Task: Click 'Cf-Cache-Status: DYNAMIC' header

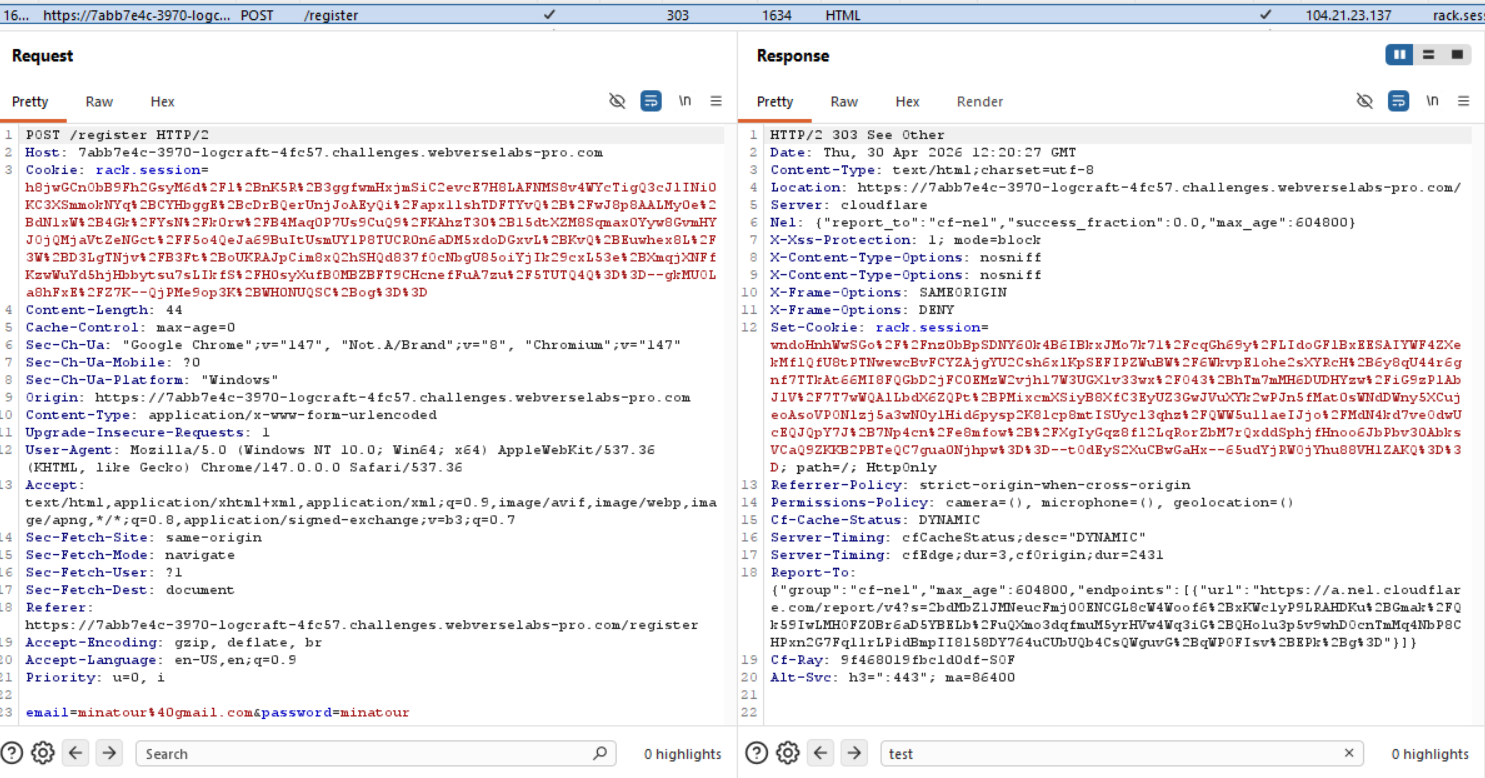Action: tap(874, 520)
